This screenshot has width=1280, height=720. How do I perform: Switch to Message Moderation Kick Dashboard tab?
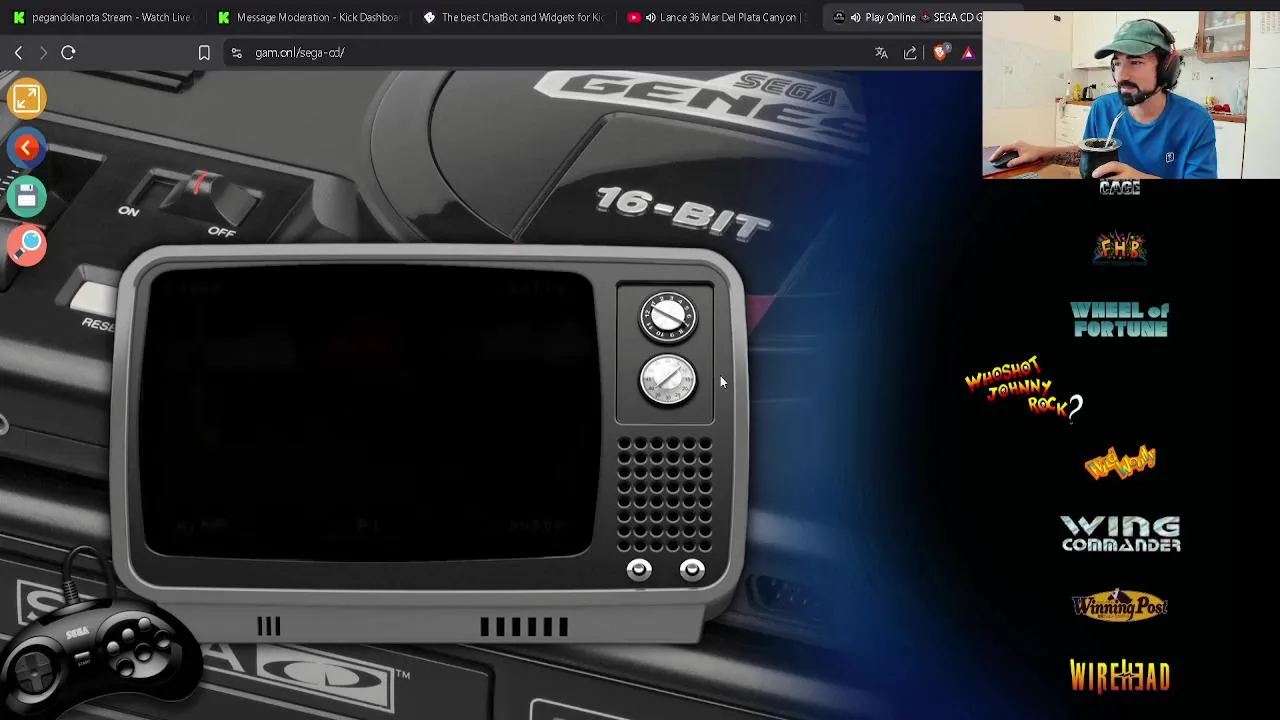tap(308, 17)
